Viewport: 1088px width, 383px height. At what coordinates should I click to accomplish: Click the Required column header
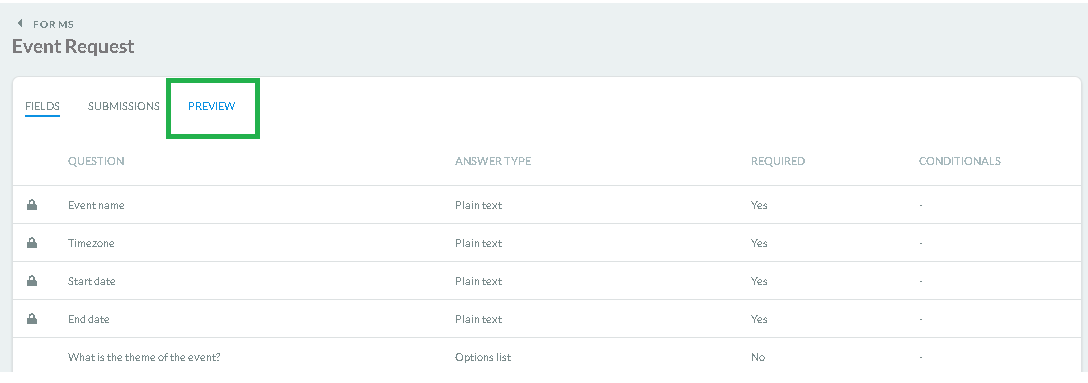coord(778,161)
